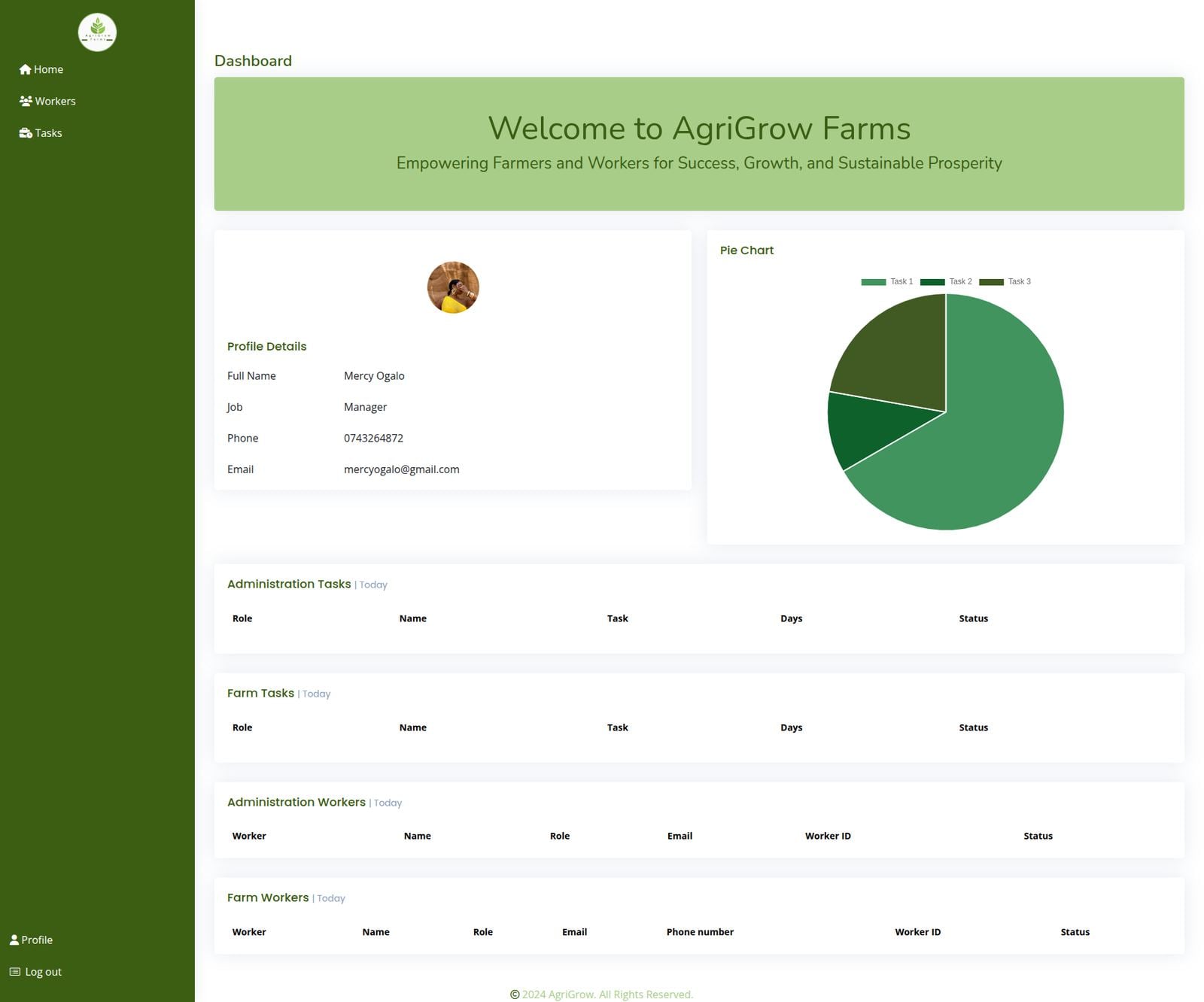Go to the Workers page
Viewport: 1204px width, 1002px height.
47,101
